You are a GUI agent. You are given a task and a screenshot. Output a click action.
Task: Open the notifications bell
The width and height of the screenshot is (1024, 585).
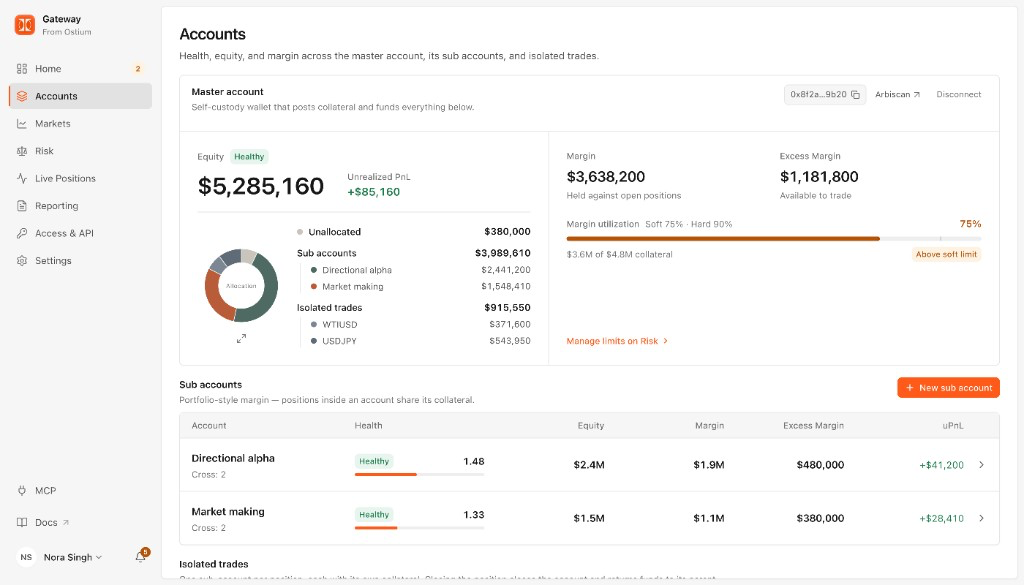coord(140,556)
